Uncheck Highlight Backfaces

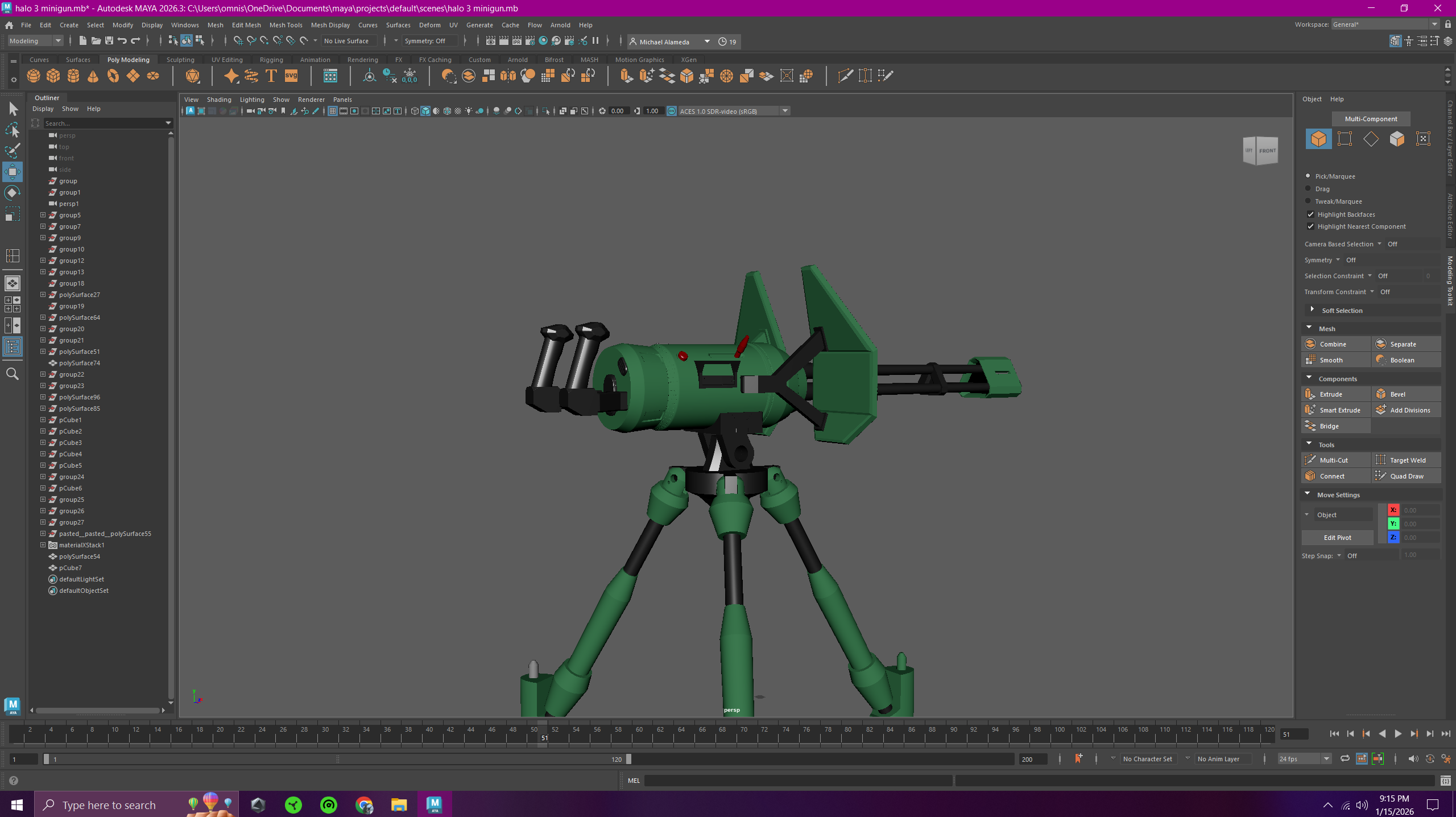tap(1310, 214)
